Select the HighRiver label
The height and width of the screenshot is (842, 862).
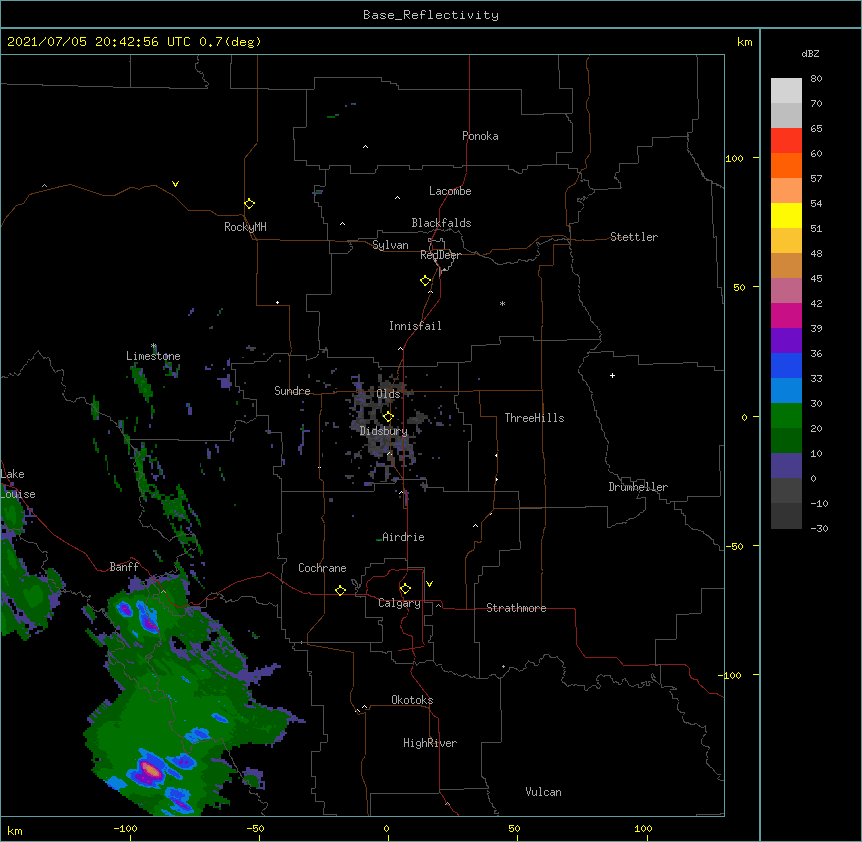pyautogui.click(x=430, y=743)
